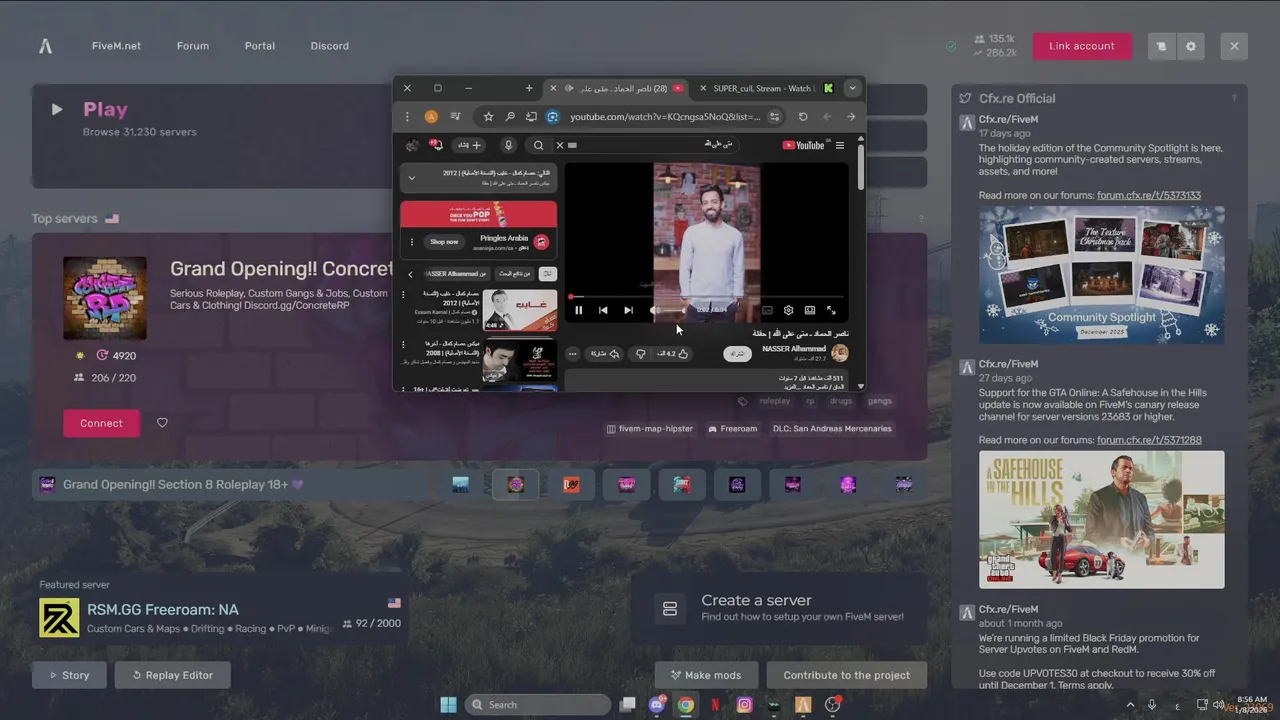Open the Safehouse in the Hills image
Viewport: 1280px width, 720px height.
pos(1101,519)
